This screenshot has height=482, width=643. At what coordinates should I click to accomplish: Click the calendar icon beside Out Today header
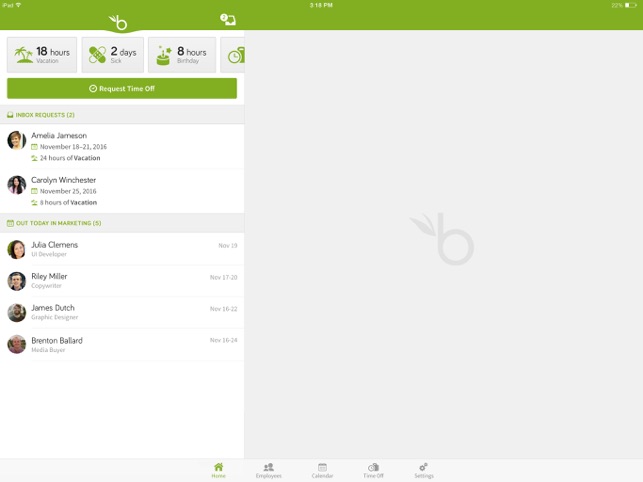click(x=10, y=223)
